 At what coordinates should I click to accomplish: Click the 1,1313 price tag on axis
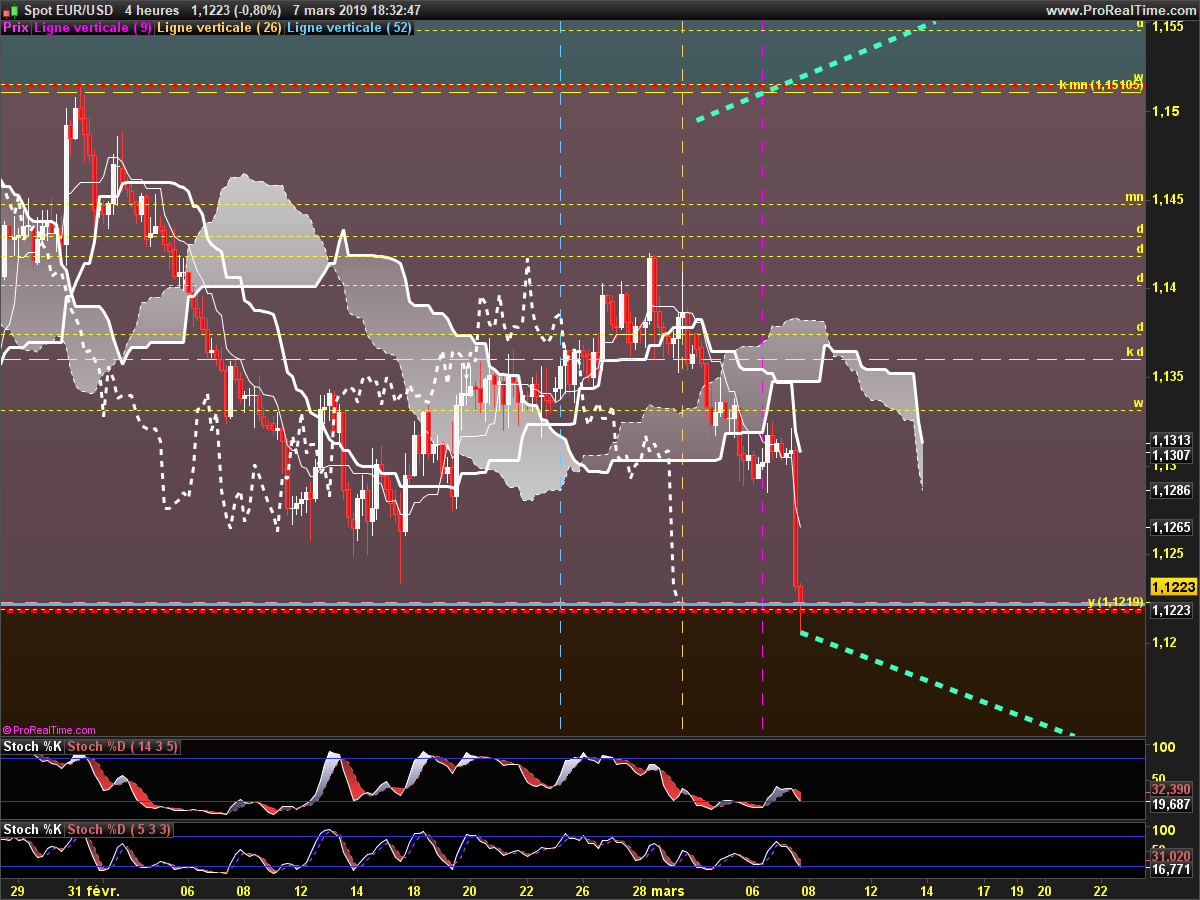1170,440
